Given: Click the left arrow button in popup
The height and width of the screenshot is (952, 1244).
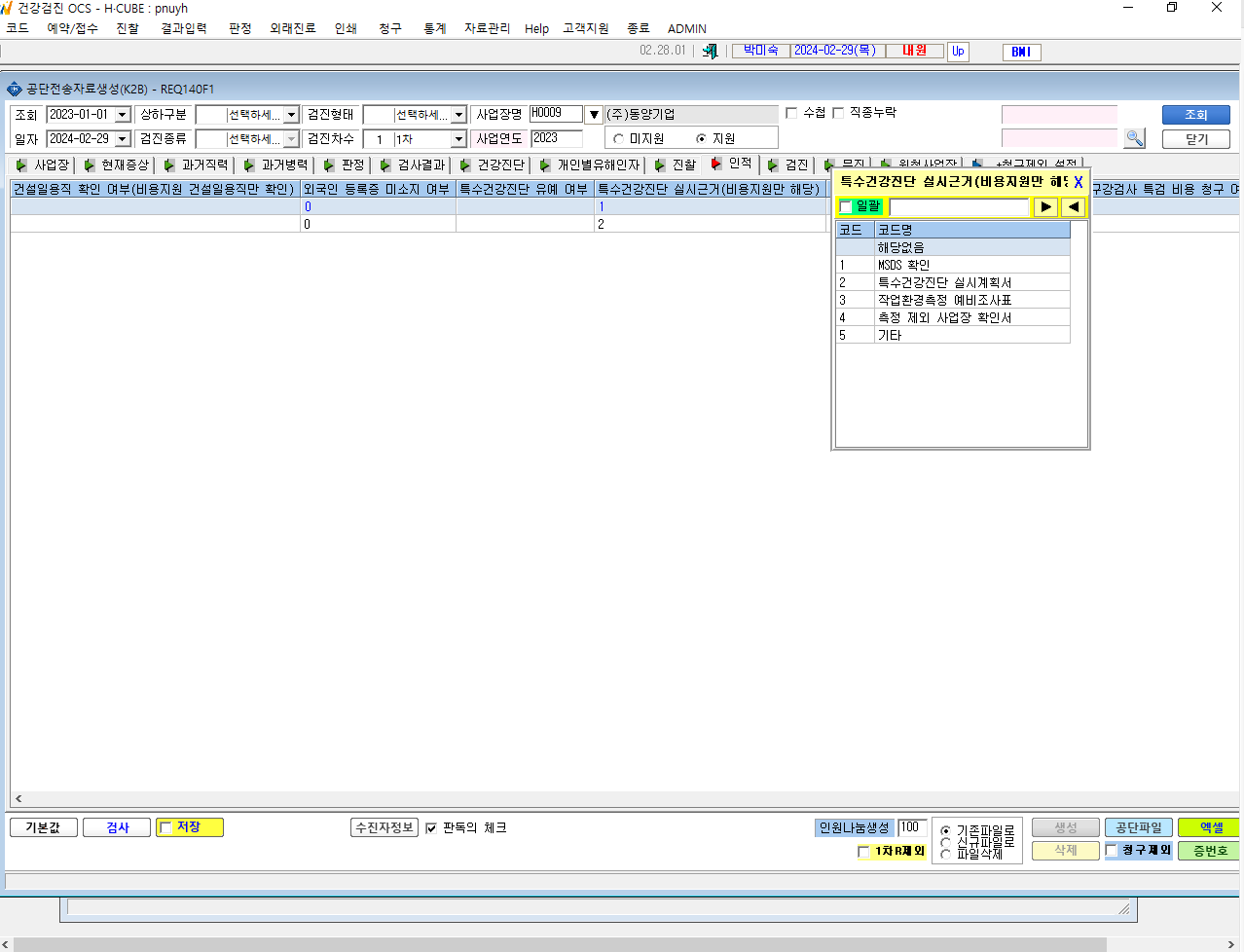Looking at the screenshot, I should pyautogui.click(x=1073, y=206).
